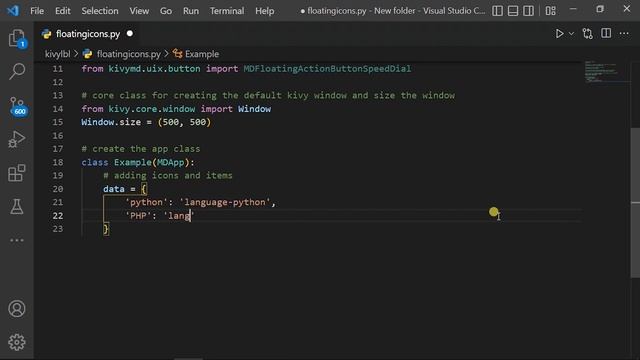Open the Search view

pyautogui.click(x=17, y=71)
